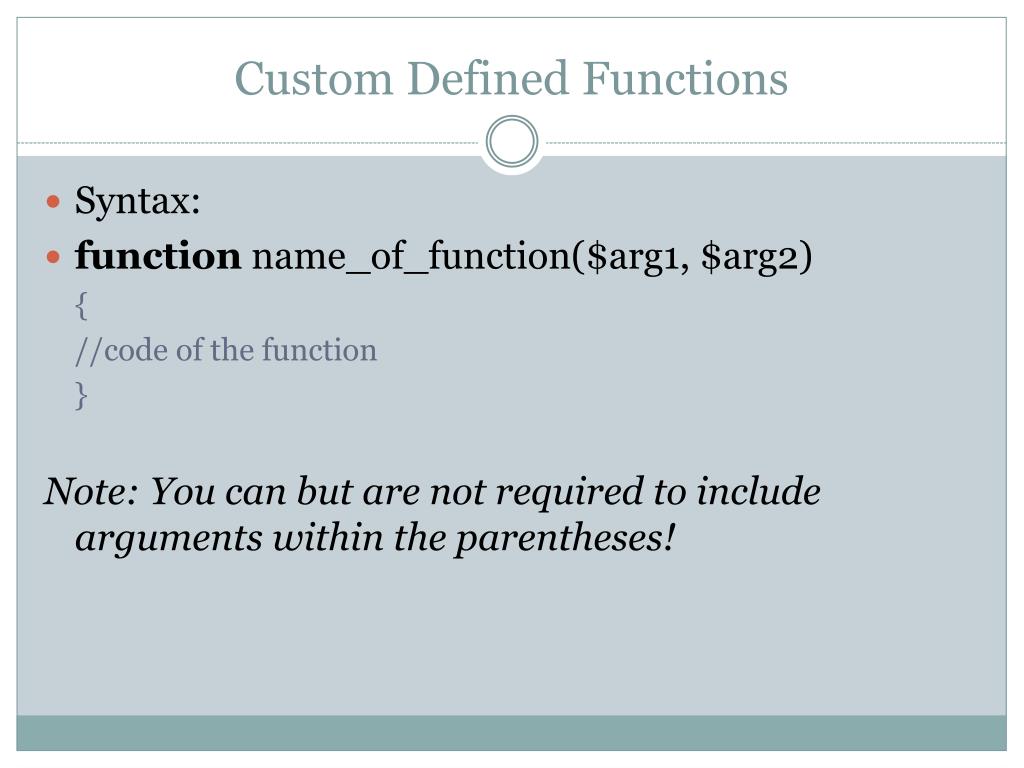This screenshot has width=1024, height=768.
Task: Click the word Functions in the title
Action: [685, 78]
